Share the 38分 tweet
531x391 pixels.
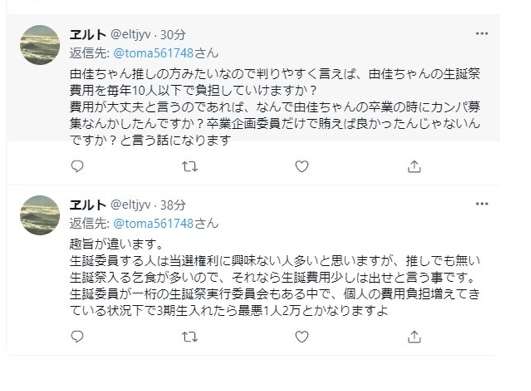(414, 336)
